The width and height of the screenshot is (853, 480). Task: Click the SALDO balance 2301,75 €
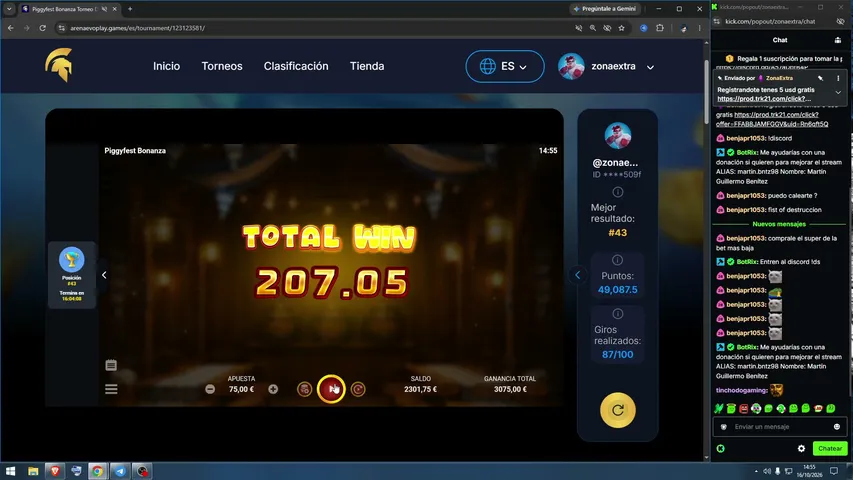coord(421,389)
